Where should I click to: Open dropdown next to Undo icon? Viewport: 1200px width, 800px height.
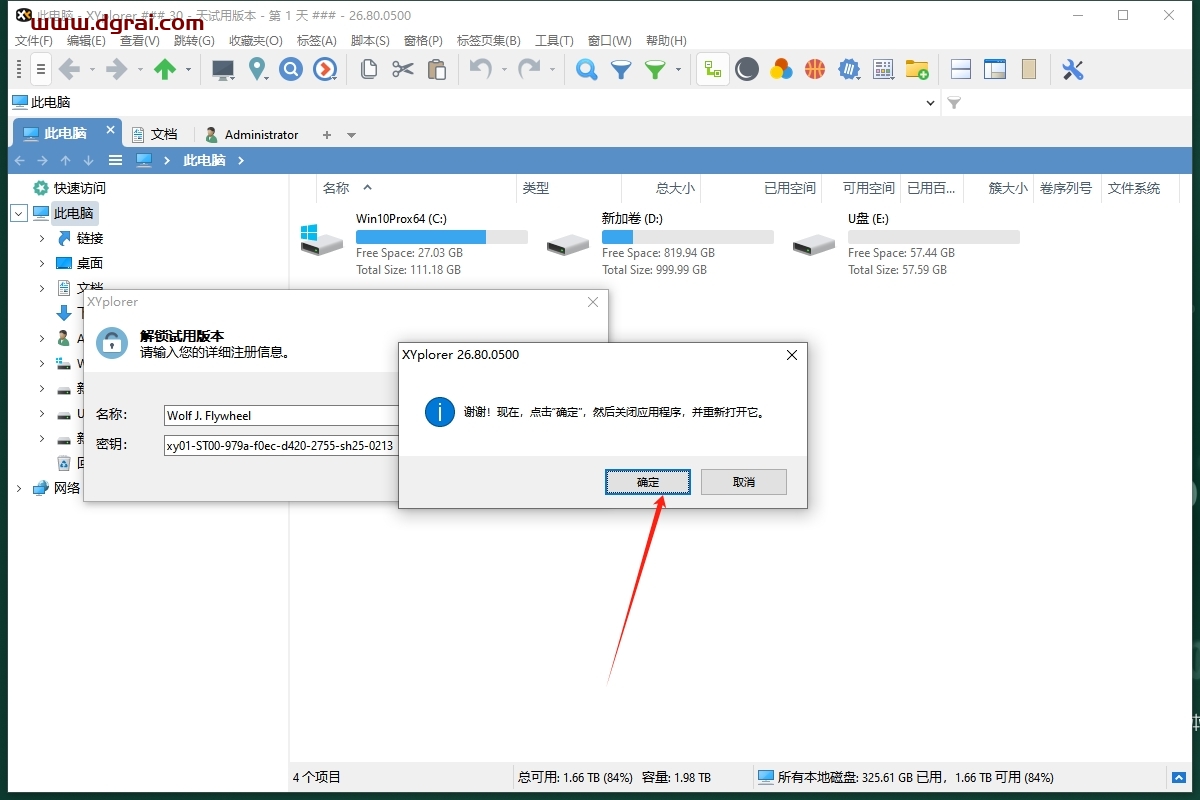[505, 69]
